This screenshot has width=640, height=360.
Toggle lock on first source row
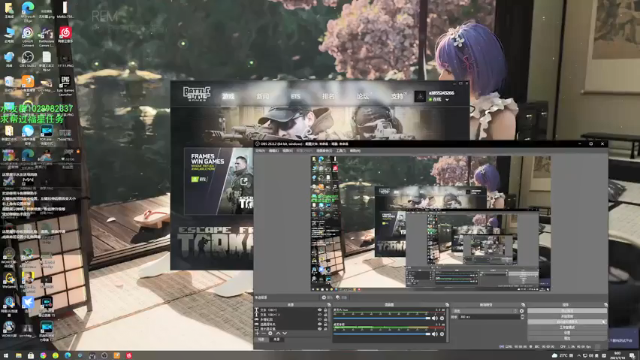pyautogui.click(x=325, y=310)
